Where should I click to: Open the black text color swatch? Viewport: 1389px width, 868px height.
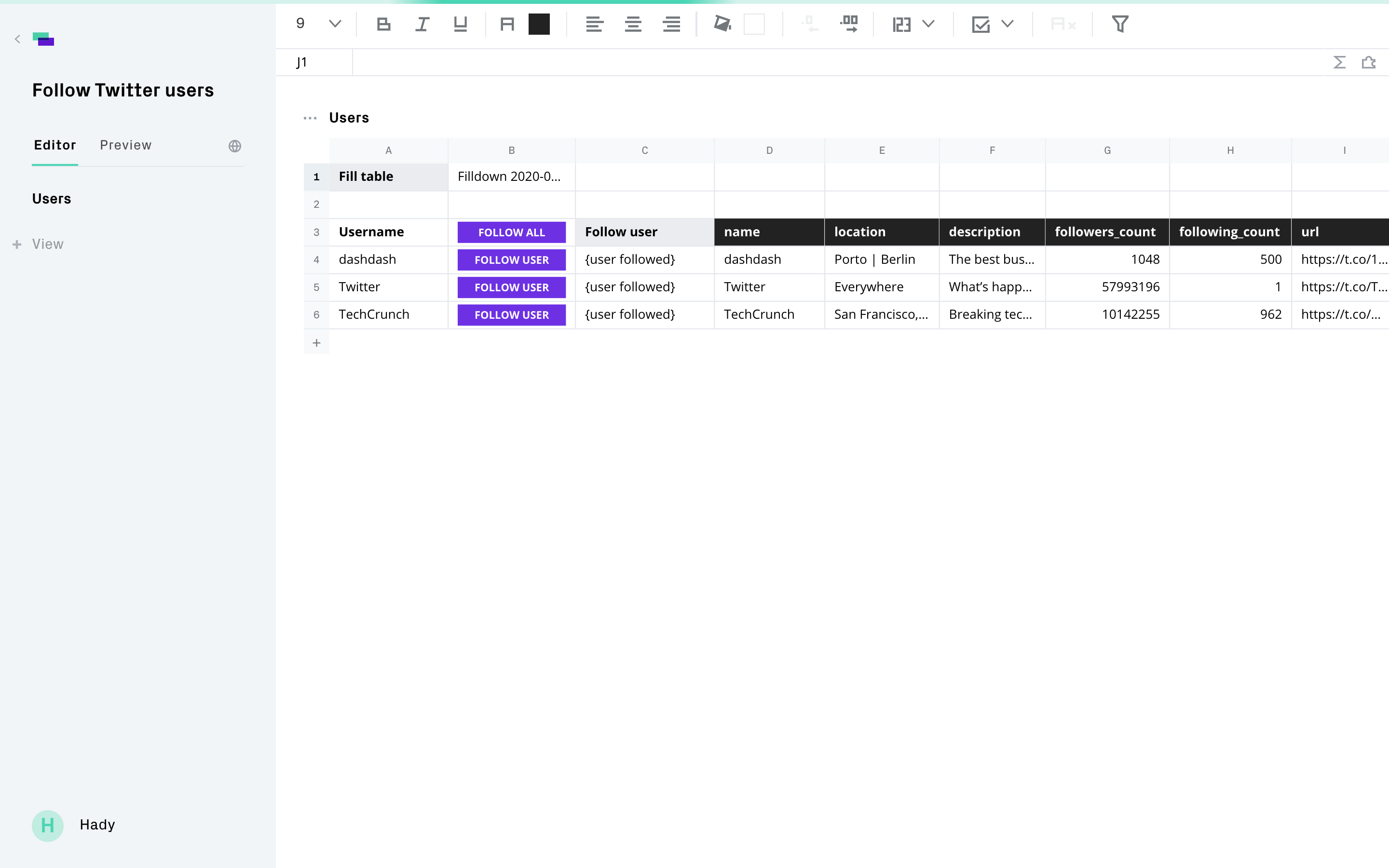(538, 24)
